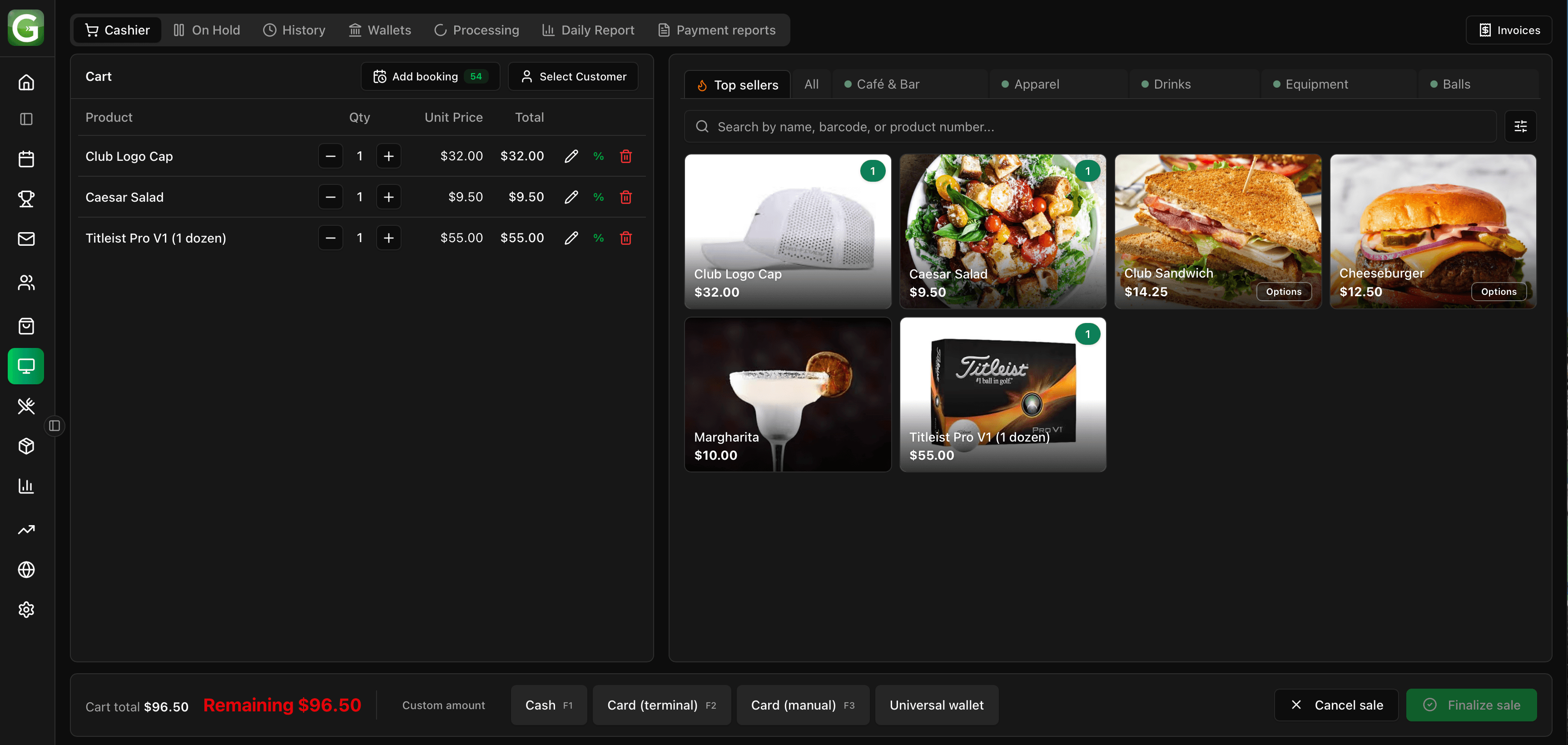Increase Caesar Salad quantity
Image resolution: width=1568 pixels, height=745 pixels.
point(388,197)
